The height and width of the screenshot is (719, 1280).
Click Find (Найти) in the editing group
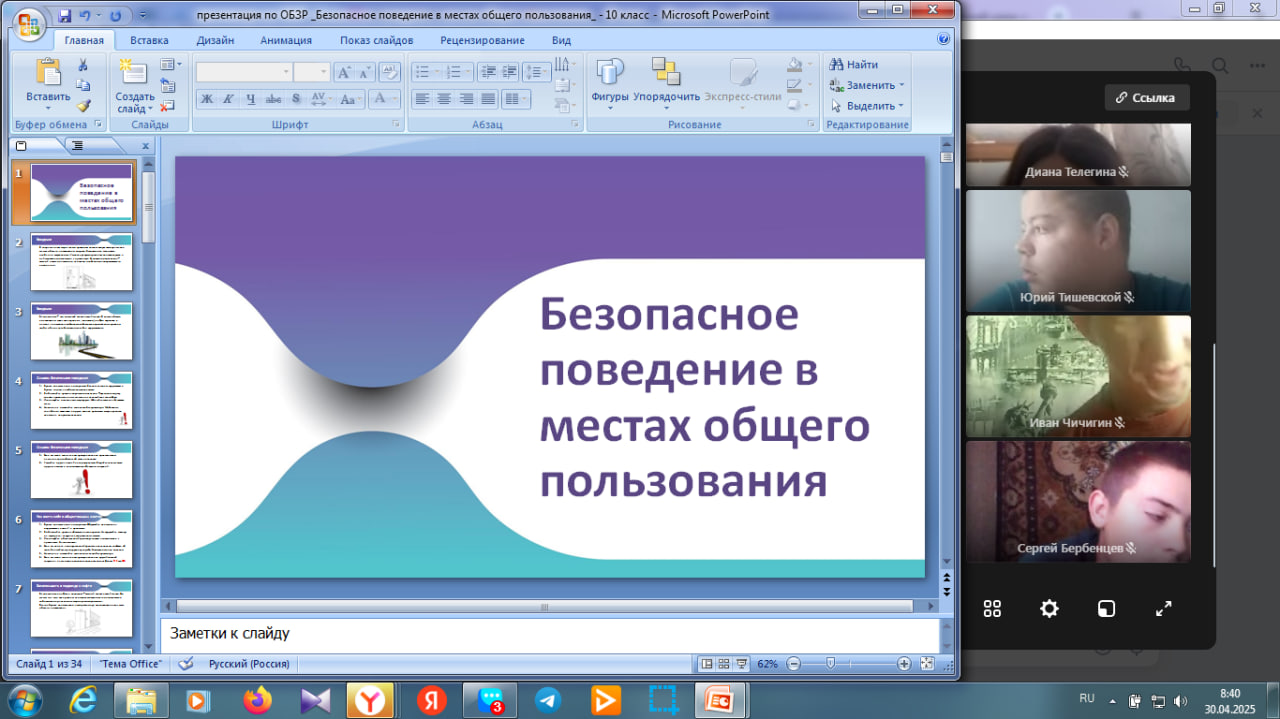click(x=855, y=65)
